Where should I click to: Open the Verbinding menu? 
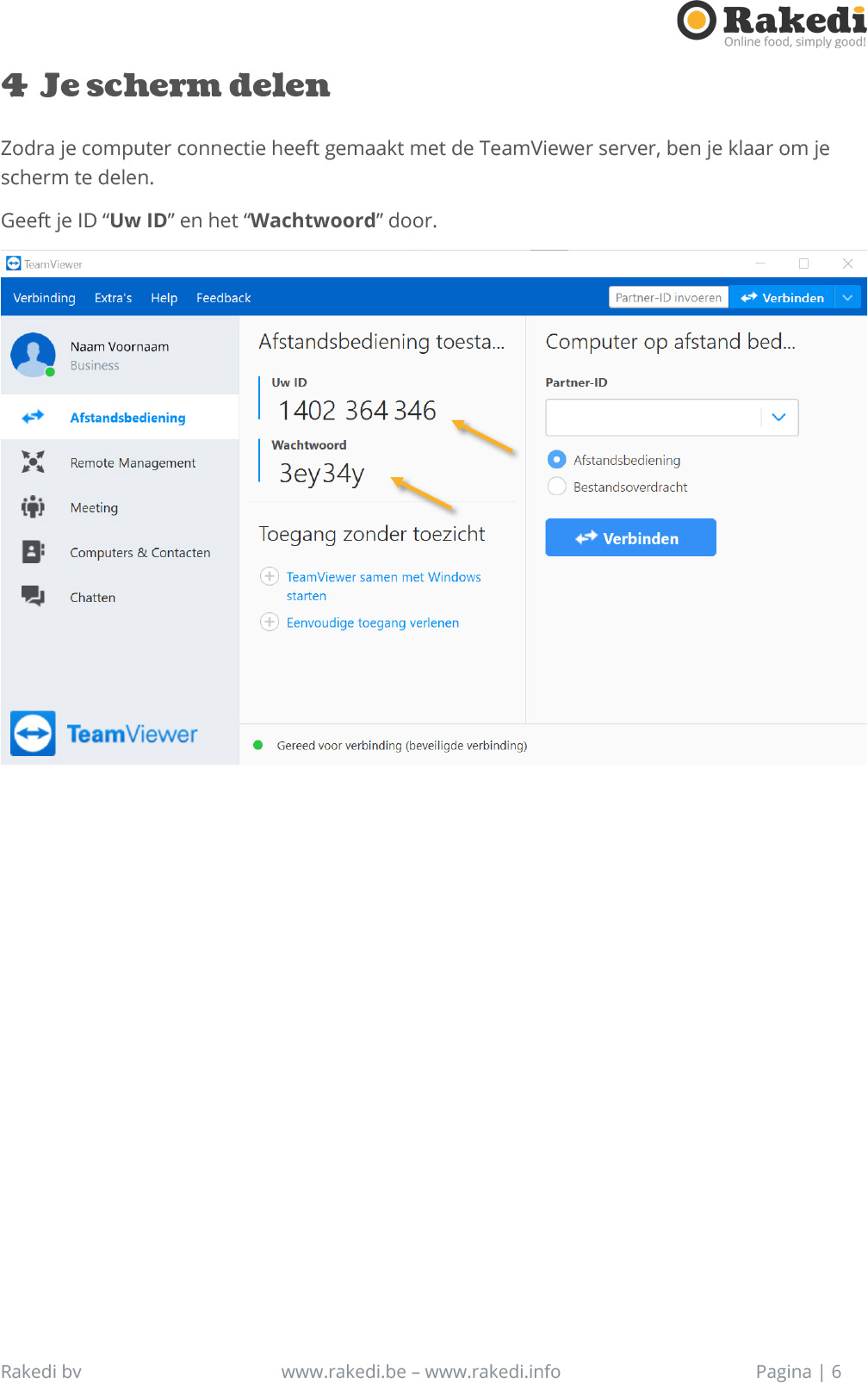click(44, 298)
